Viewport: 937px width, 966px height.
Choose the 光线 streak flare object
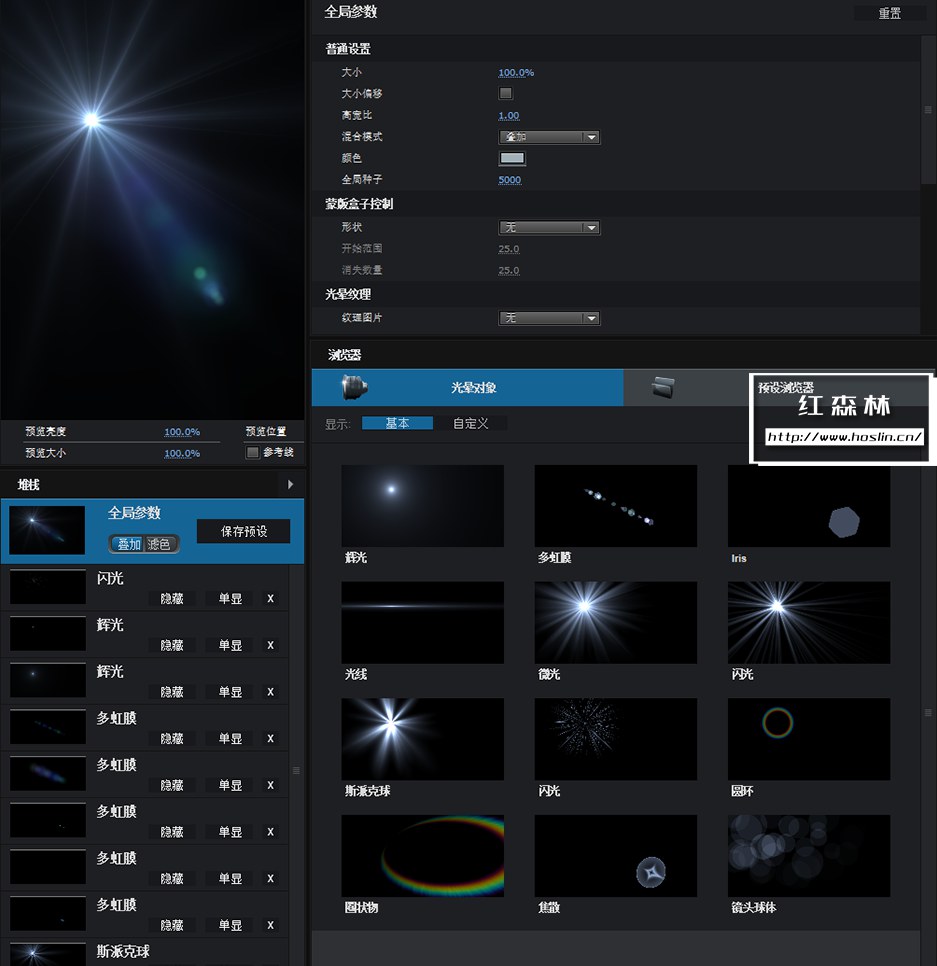click(422, 622)
